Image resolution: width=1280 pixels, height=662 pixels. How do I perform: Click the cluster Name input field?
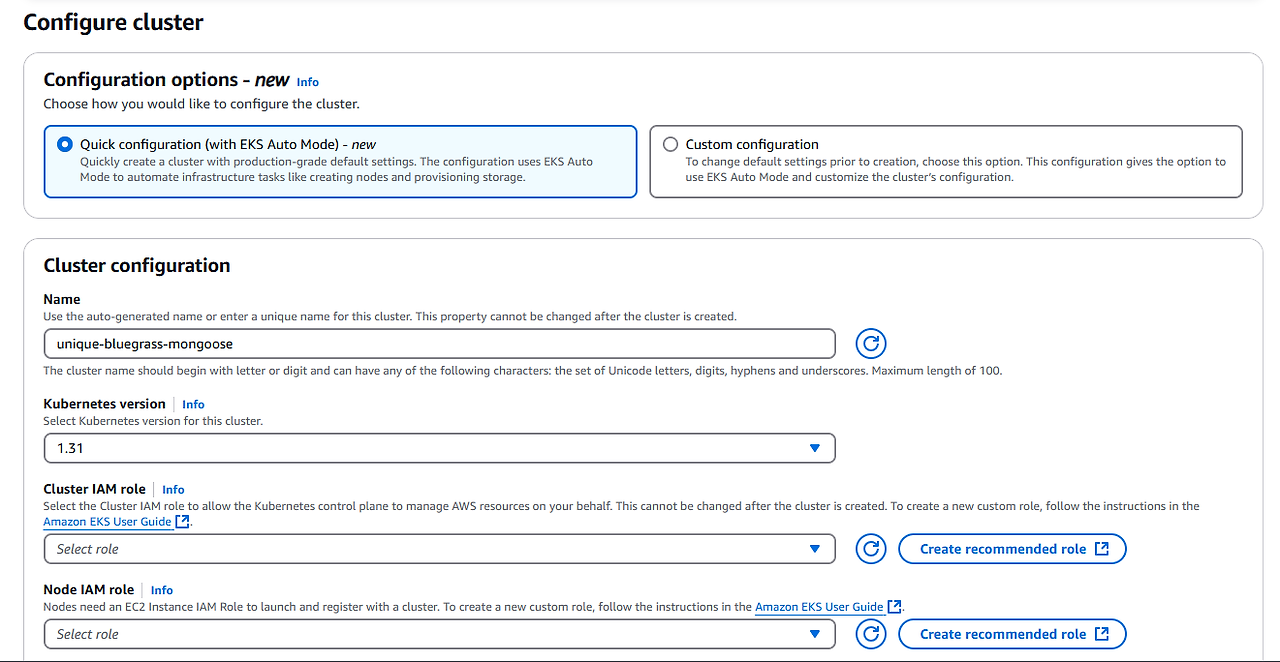439,344
